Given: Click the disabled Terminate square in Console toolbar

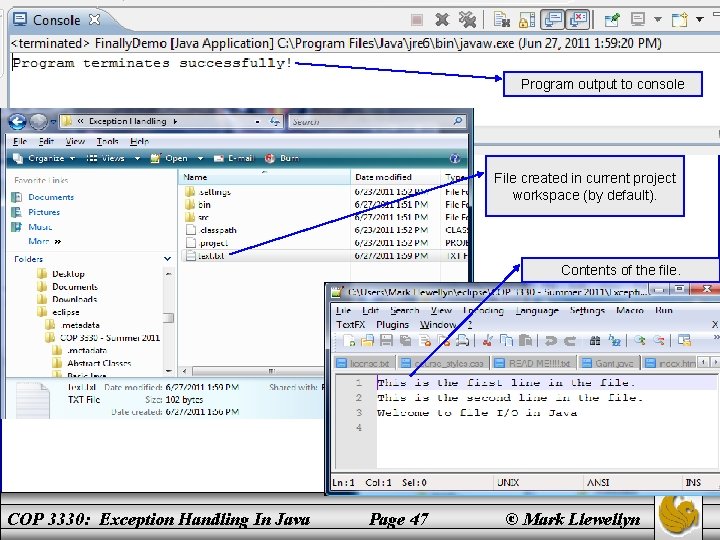Looking at the screenshot, I should click(x=417, y=20).
